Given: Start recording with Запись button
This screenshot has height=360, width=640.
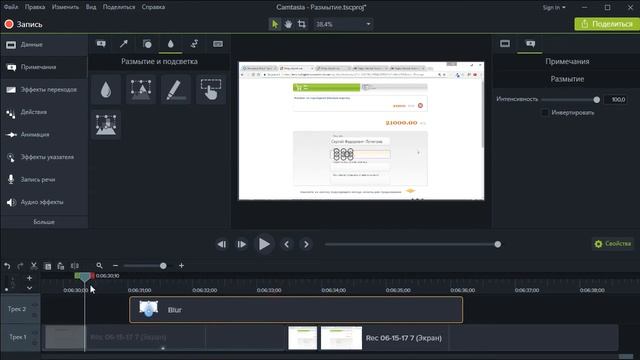Looking at the screenshot, I should (x=23, y=24).
